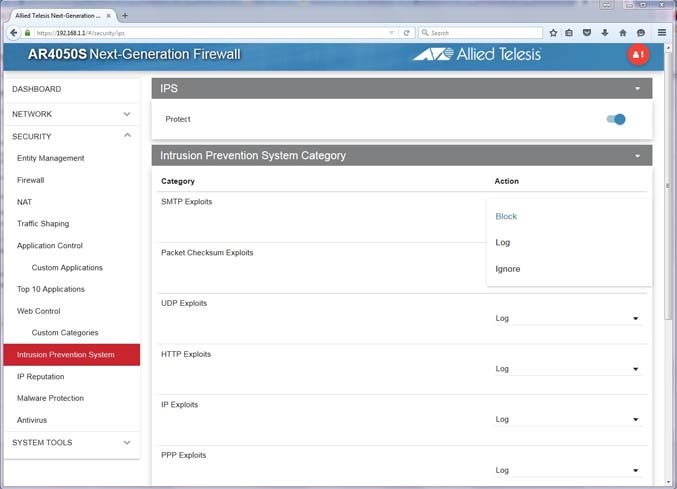
Task: Click the search magnifier icon
Action: pyautogui.click(x=425, y=33)
